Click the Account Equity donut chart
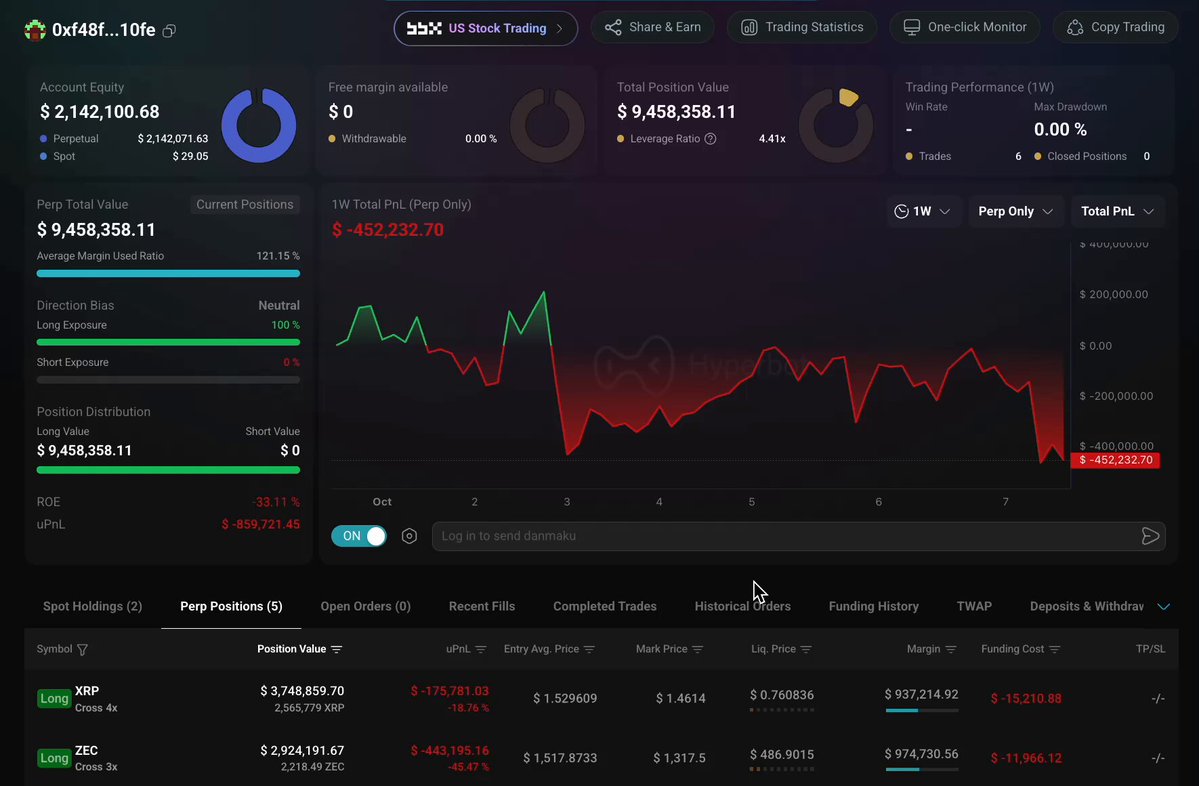Image resolution: width=1199 pixels, height=786 pixels. coord(258,125)
